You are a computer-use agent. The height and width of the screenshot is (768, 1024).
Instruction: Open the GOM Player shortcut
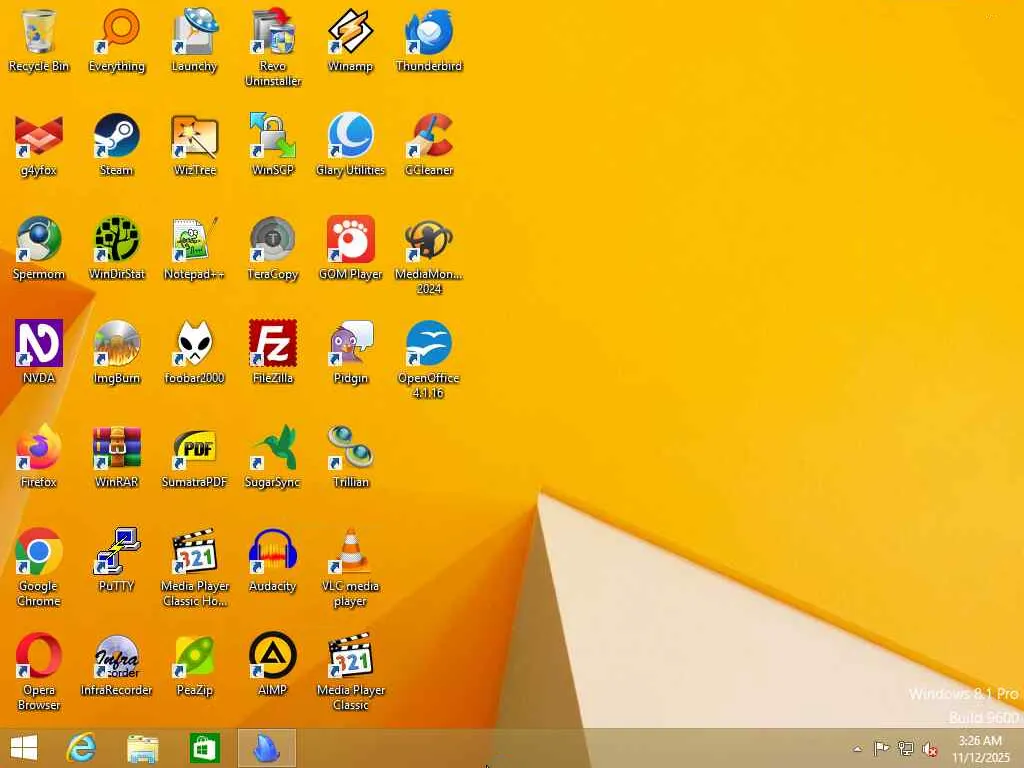[x=351, y=249]
